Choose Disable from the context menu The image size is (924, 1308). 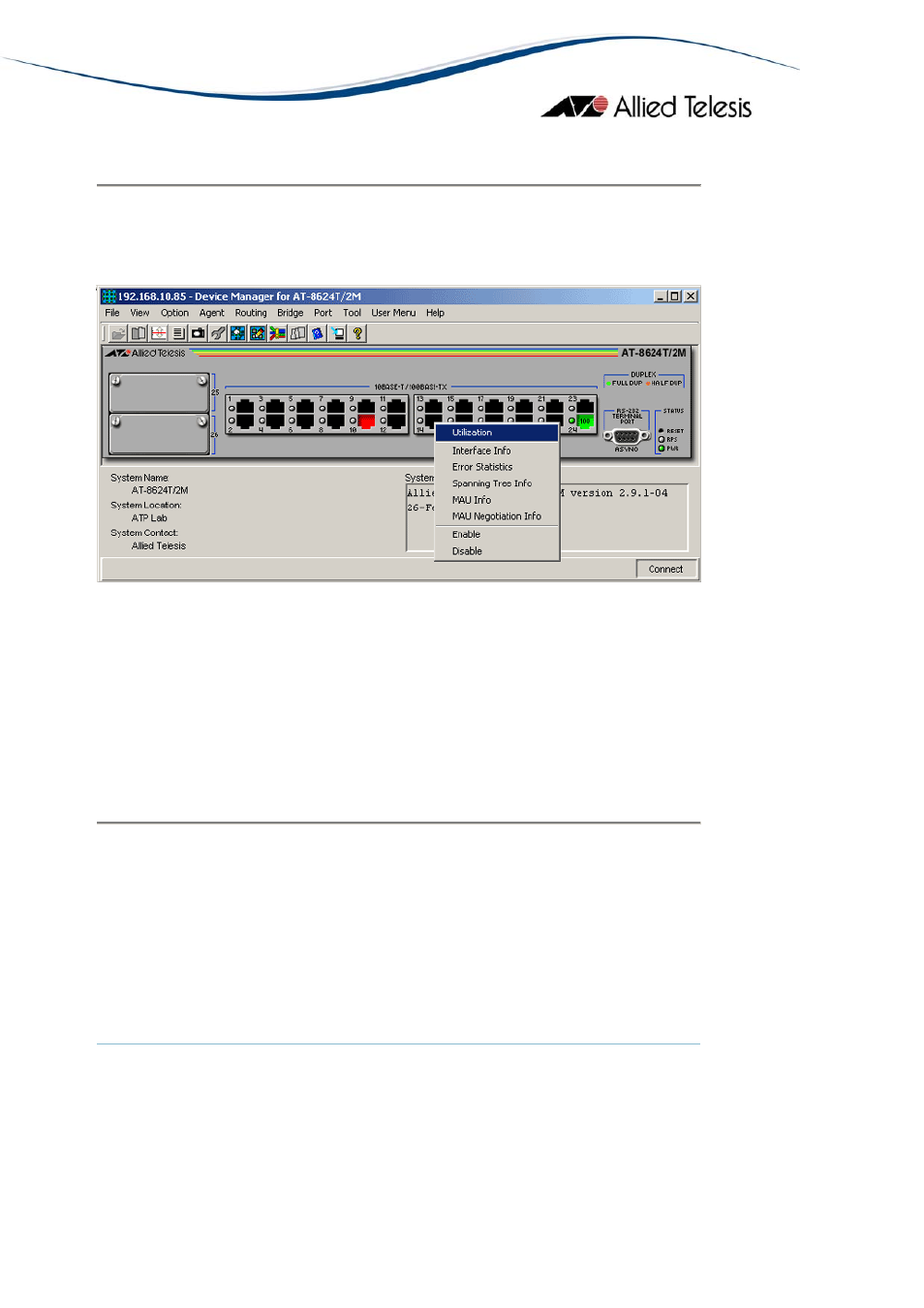pos(497,551)
